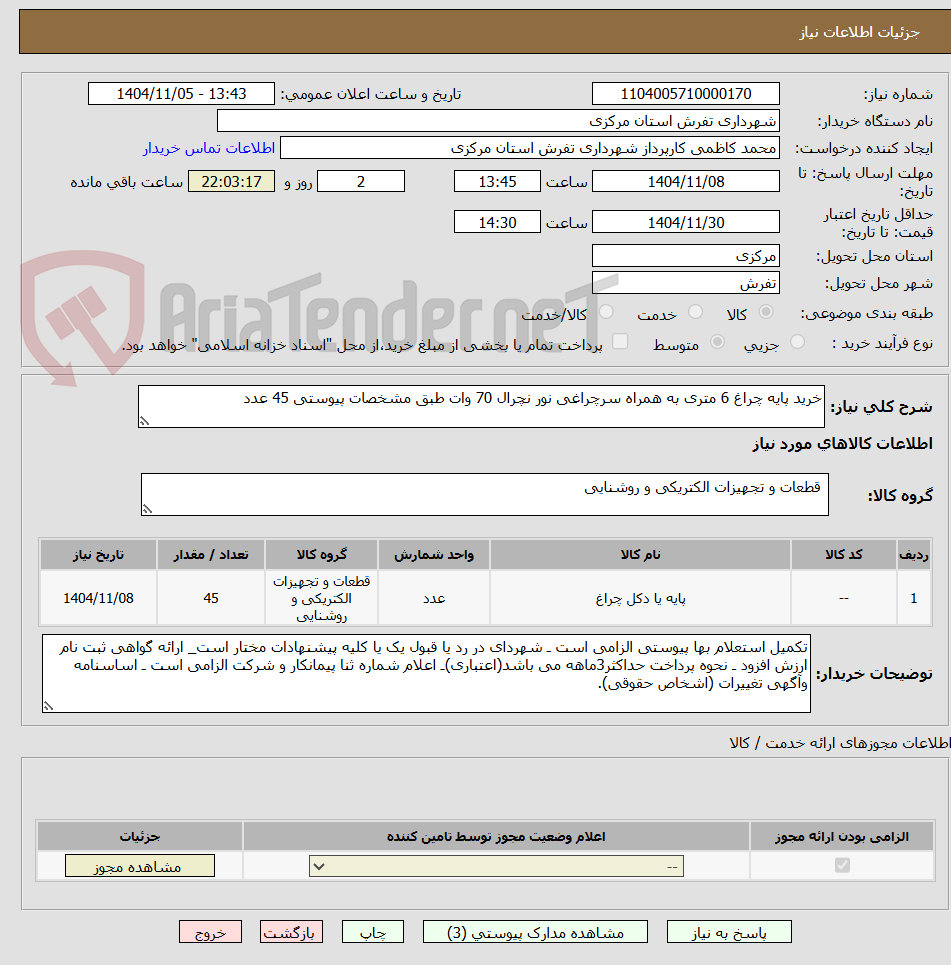Image resolution: width=951 pixels, height=965 pixels.
Task: Click the quantity cell 45
Action: click(211, 598)
